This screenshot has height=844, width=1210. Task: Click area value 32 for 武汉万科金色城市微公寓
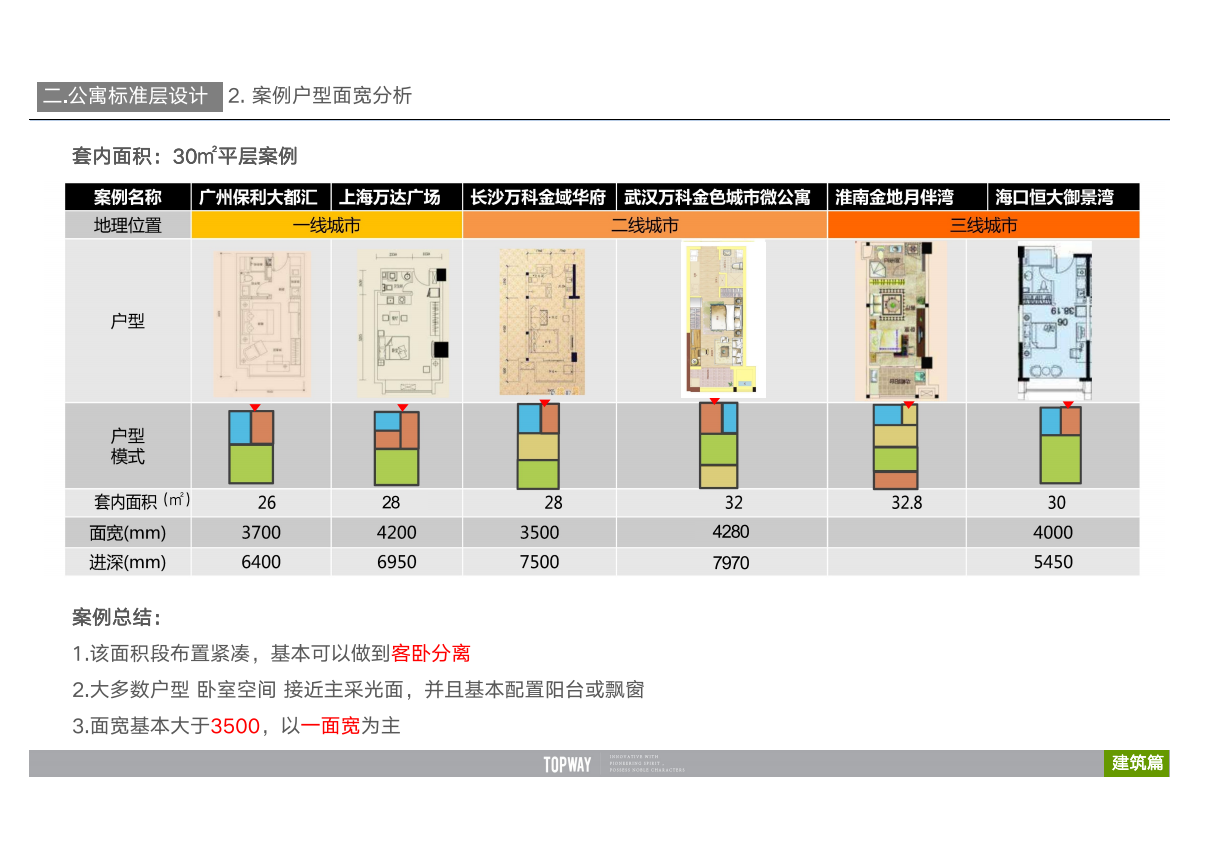click(x=734, y=503)
